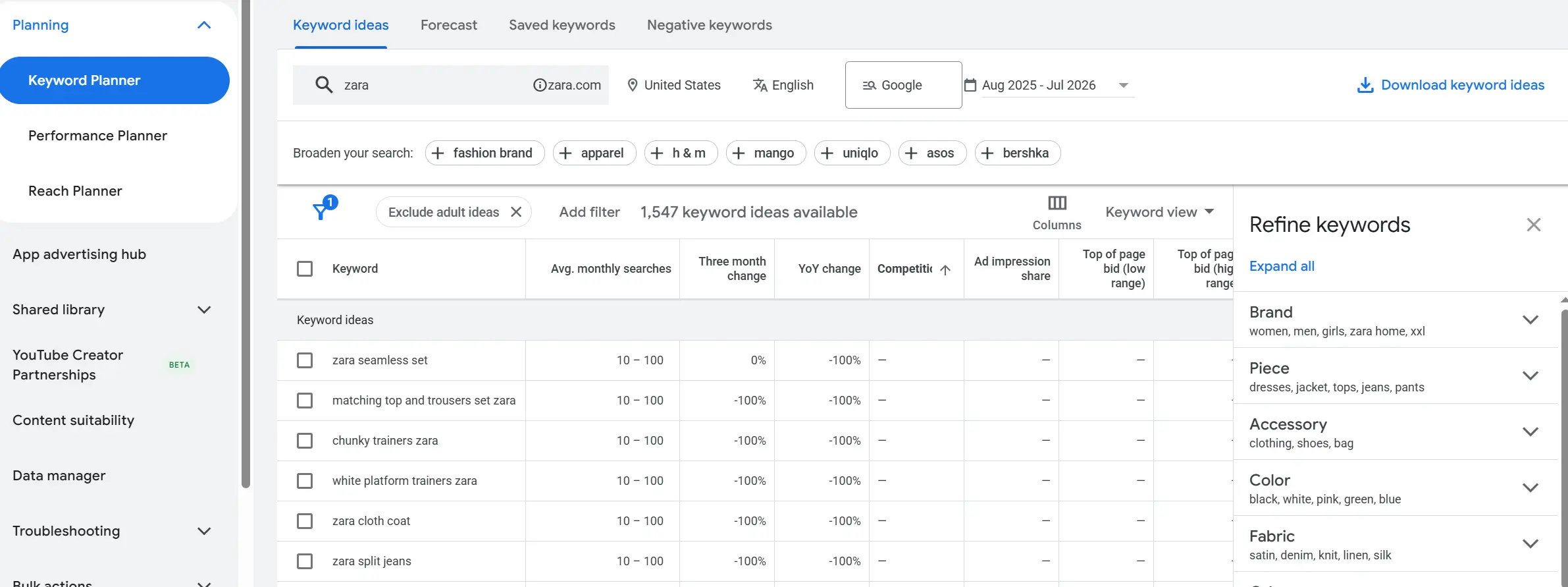This screenshot has height=587, width=1568.
Task: Click Expand all in Refine keywords
Action: click(1282, 266)
